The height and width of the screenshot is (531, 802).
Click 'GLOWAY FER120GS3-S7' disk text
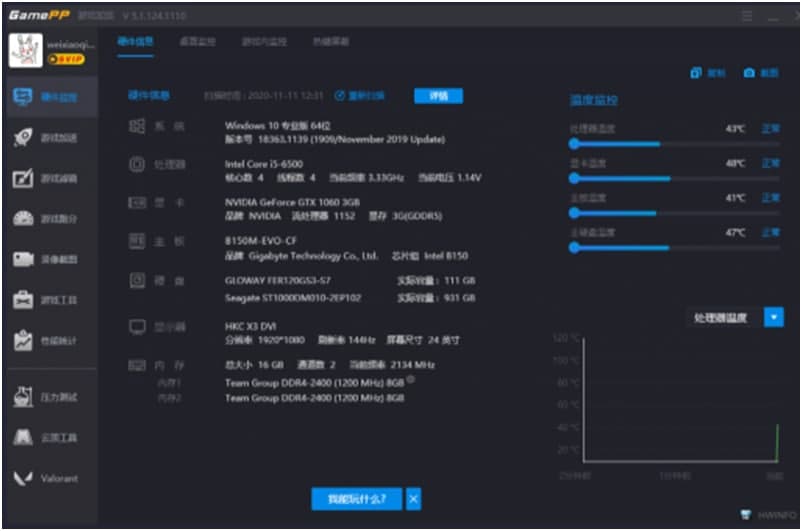coord(278,280)
